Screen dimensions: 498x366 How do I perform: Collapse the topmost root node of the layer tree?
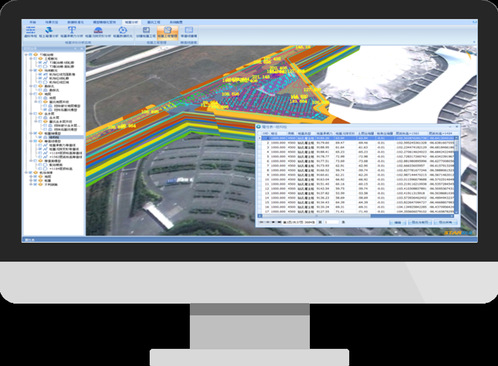point(26,54)
